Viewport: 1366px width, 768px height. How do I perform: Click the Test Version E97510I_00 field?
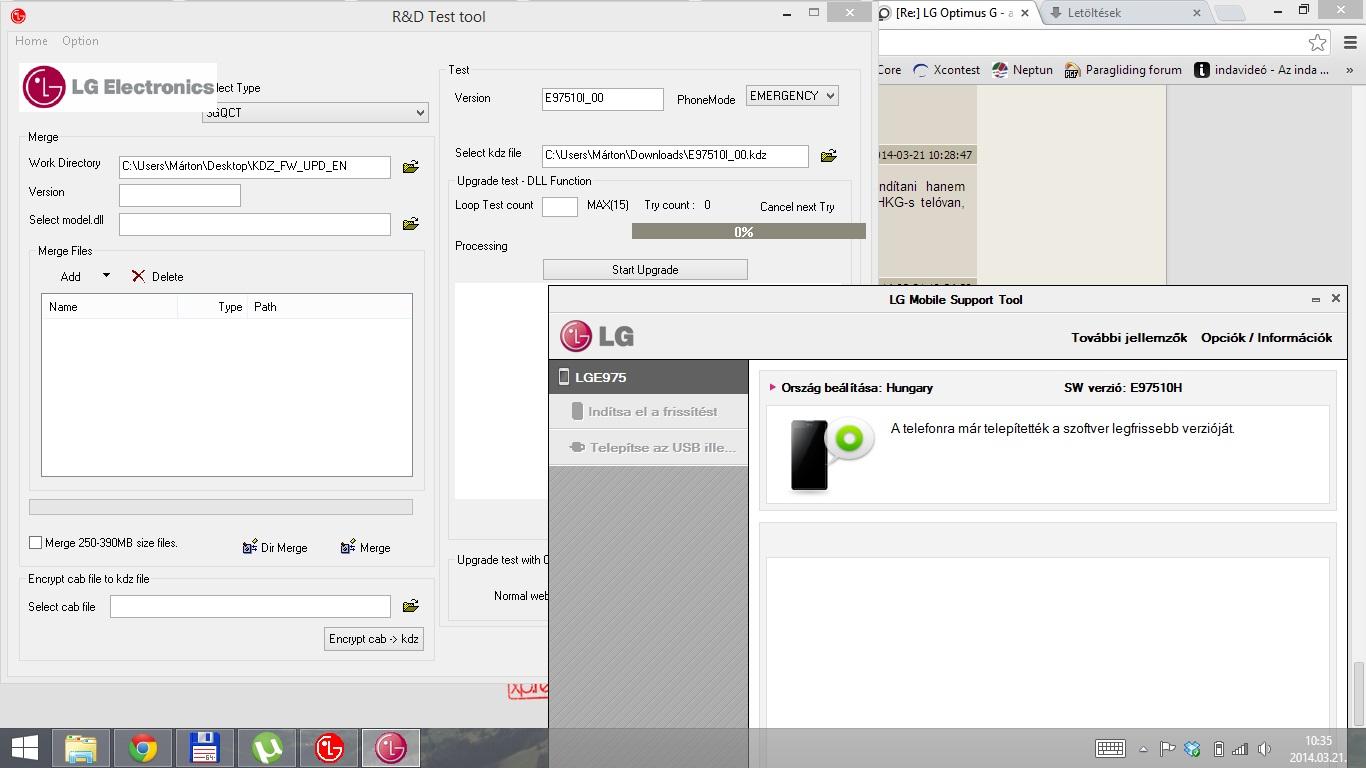pos(603,99)
